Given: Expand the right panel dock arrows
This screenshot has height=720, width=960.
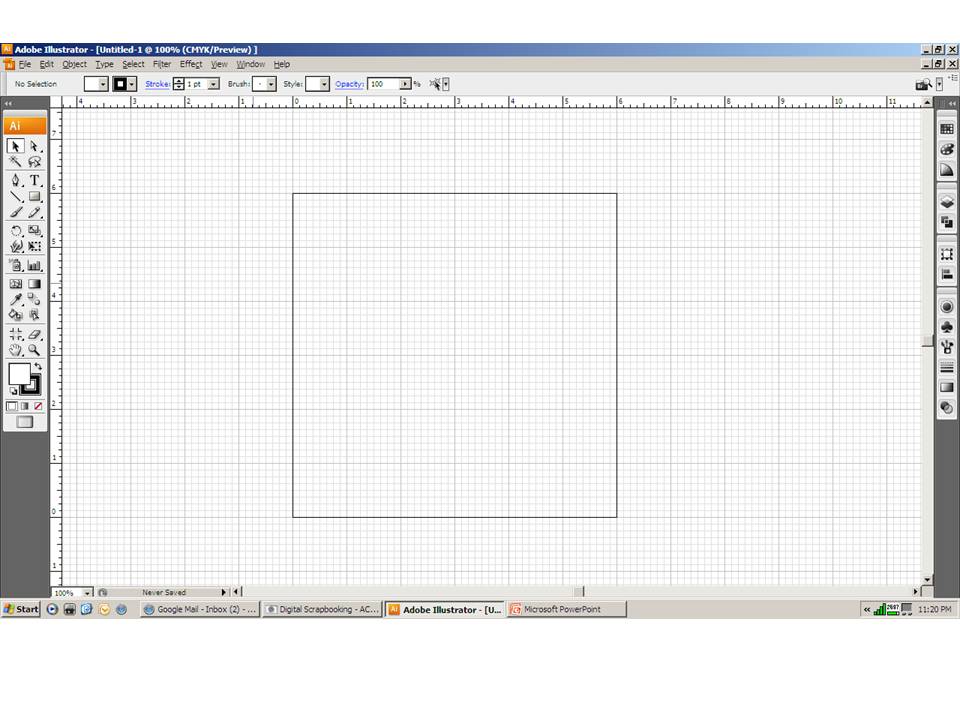Looking at the screenshot, I should tap(952, 103).
